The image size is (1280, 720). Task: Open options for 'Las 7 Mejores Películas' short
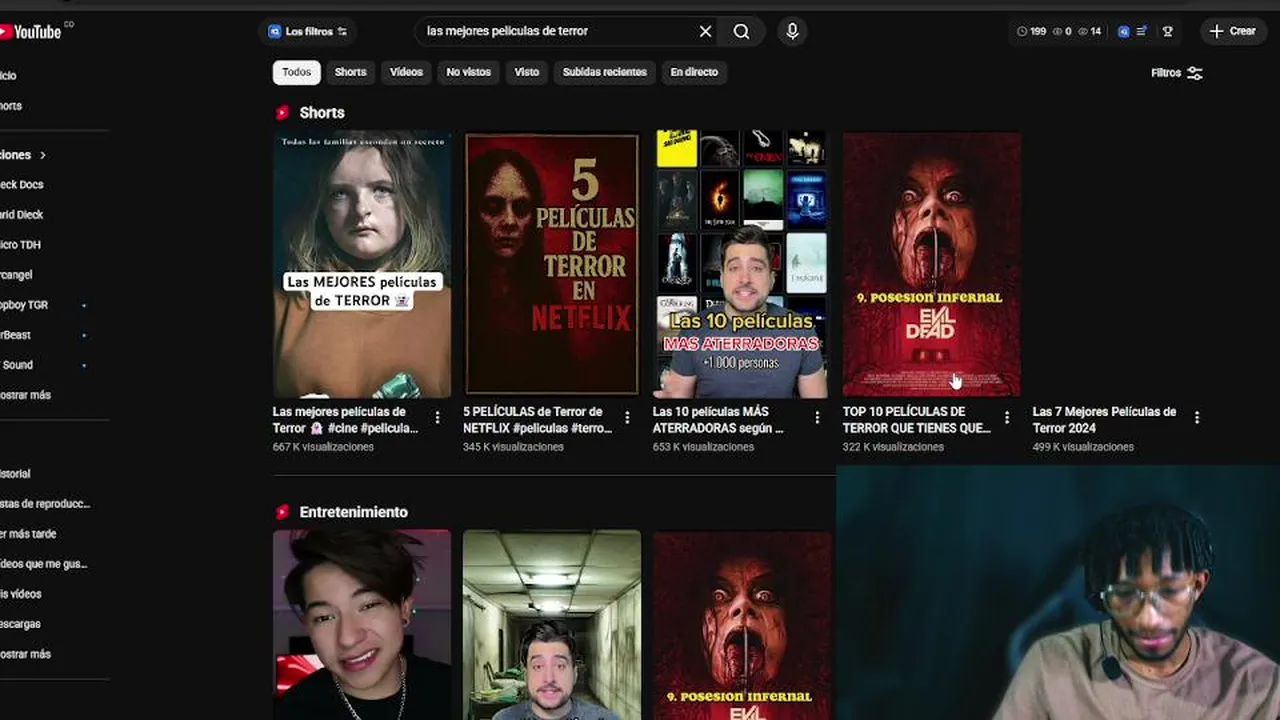(x=1197, y=417)
